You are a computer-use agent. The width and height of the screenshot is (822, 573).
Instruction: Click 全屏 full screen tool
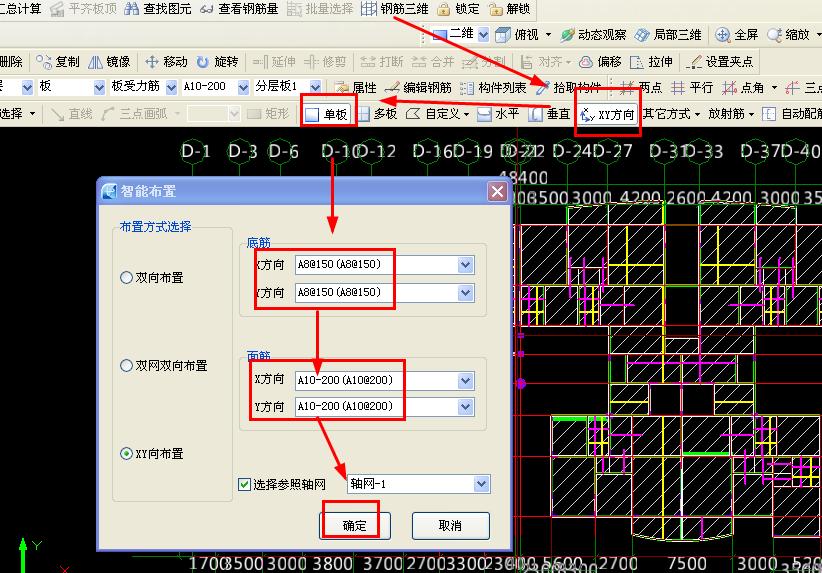click(737, 35)
